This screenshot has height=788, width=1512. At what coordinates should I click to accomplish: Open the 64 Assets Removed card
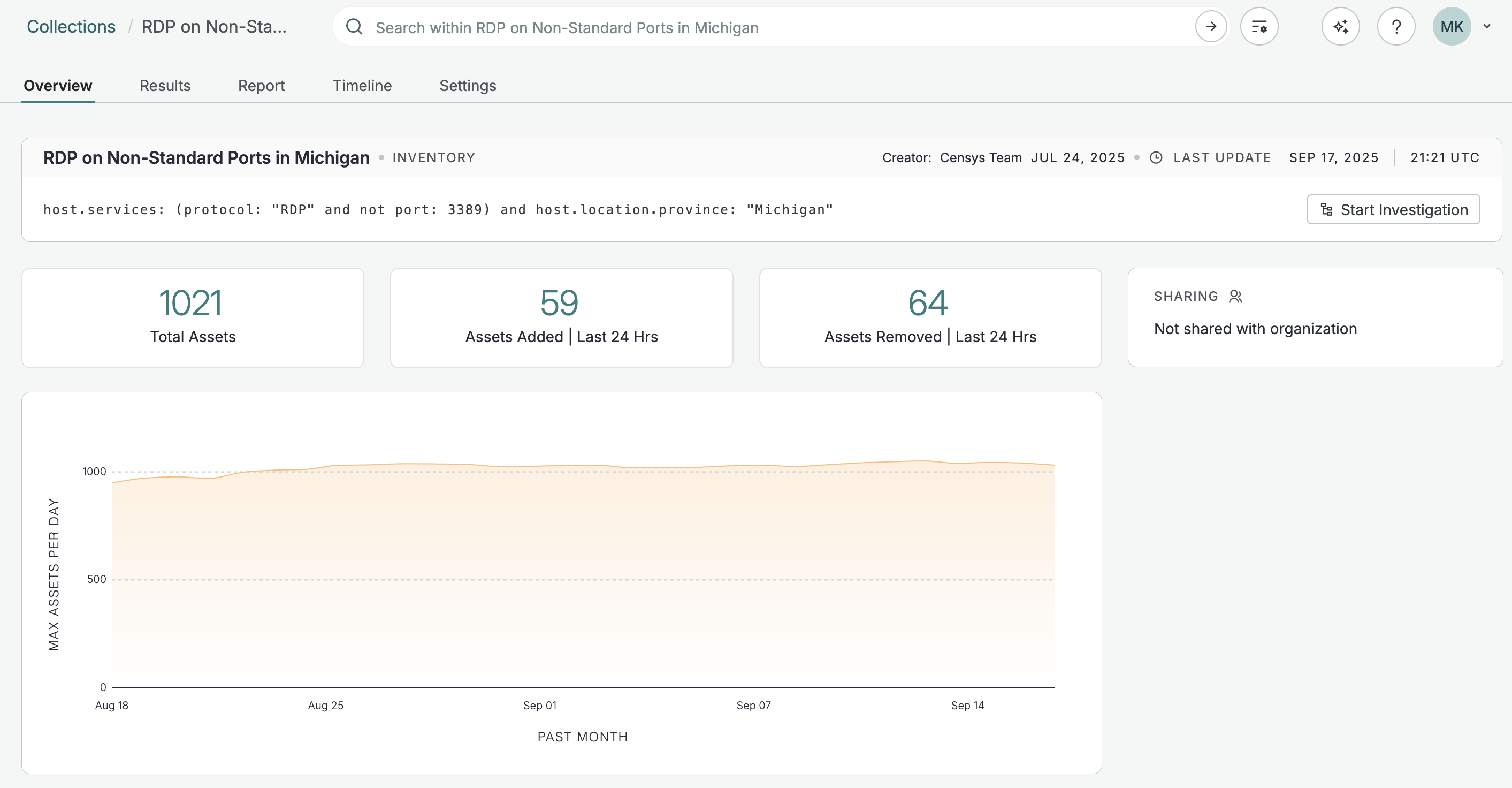point(930,319)
